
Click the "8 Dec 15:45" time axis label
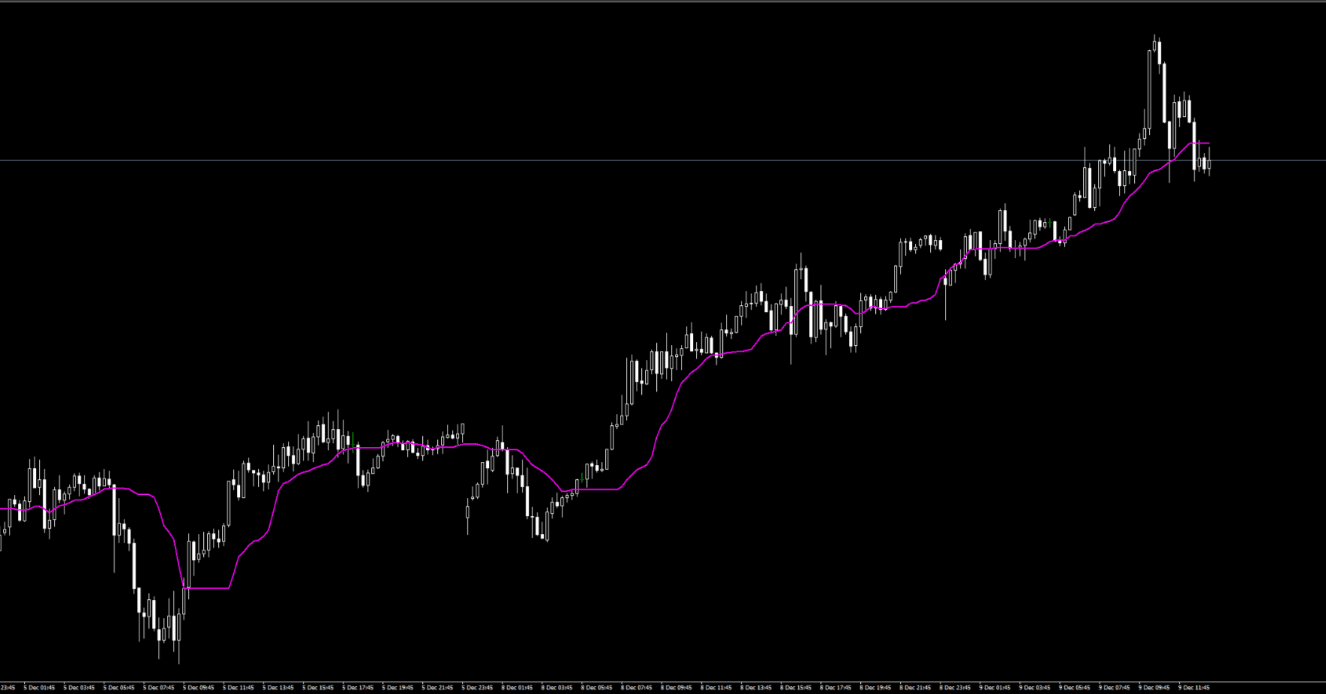[x=796, y=687]
